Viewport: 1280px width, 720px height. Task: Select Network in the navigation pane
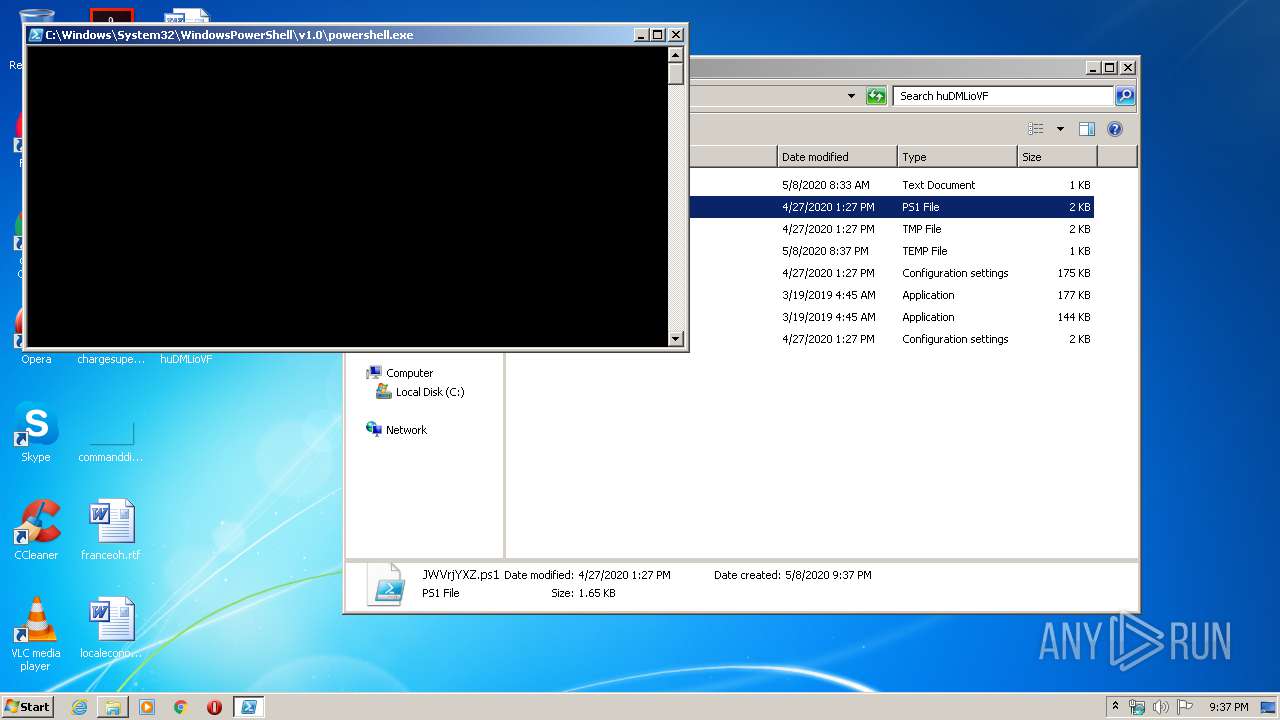[397, 430]
